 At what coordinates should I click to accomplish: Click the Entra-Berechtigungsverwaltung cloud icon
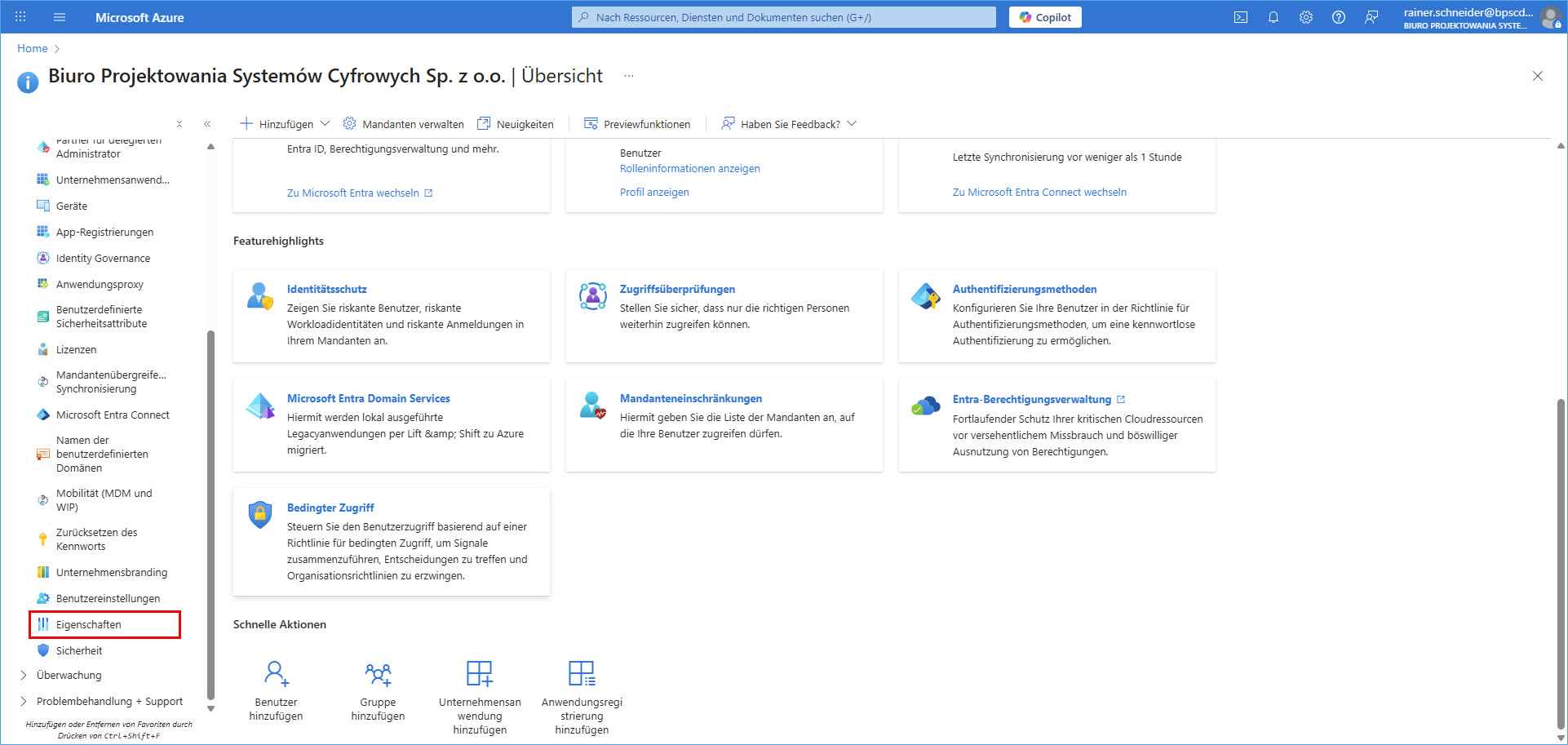[926, 405]
